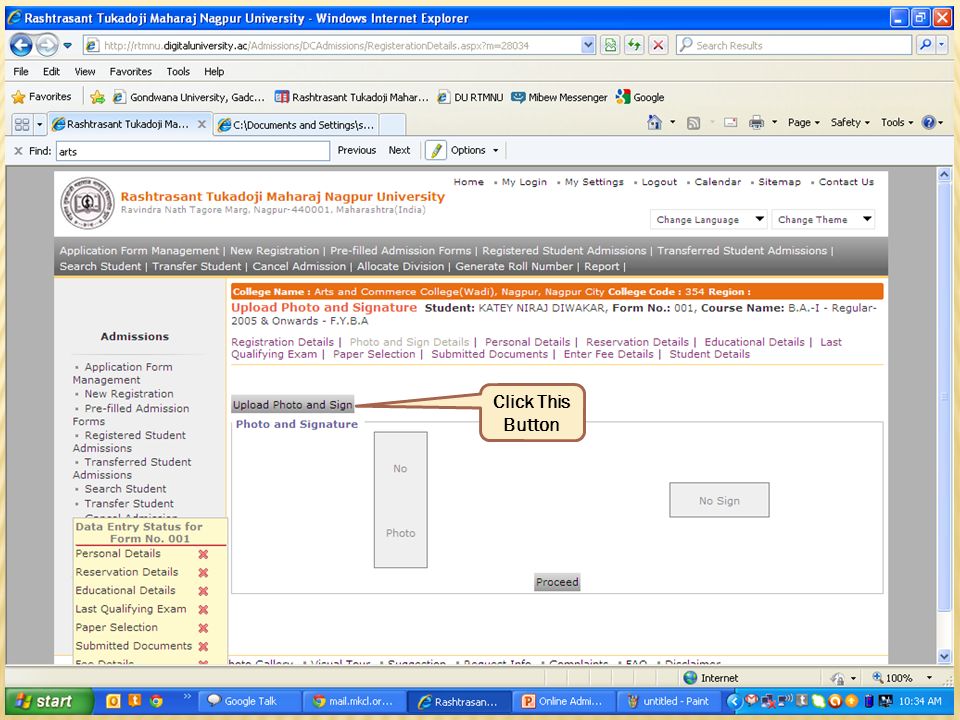Open the Safety command bar menu
This screenshot has height=720, width=960.
(850, 122)
